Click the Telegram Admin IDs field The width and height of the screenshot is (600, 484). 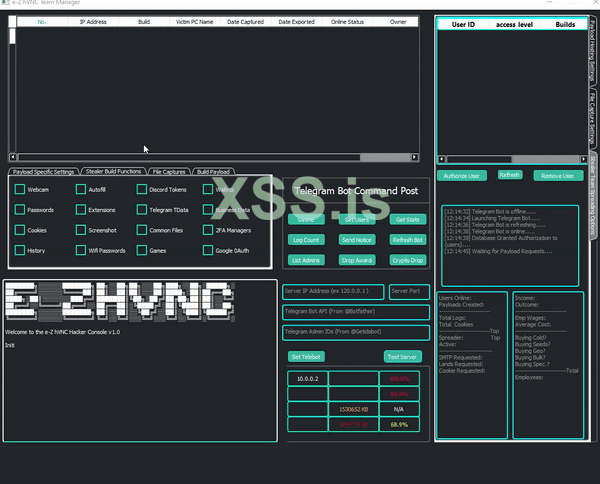pos(356,332)
